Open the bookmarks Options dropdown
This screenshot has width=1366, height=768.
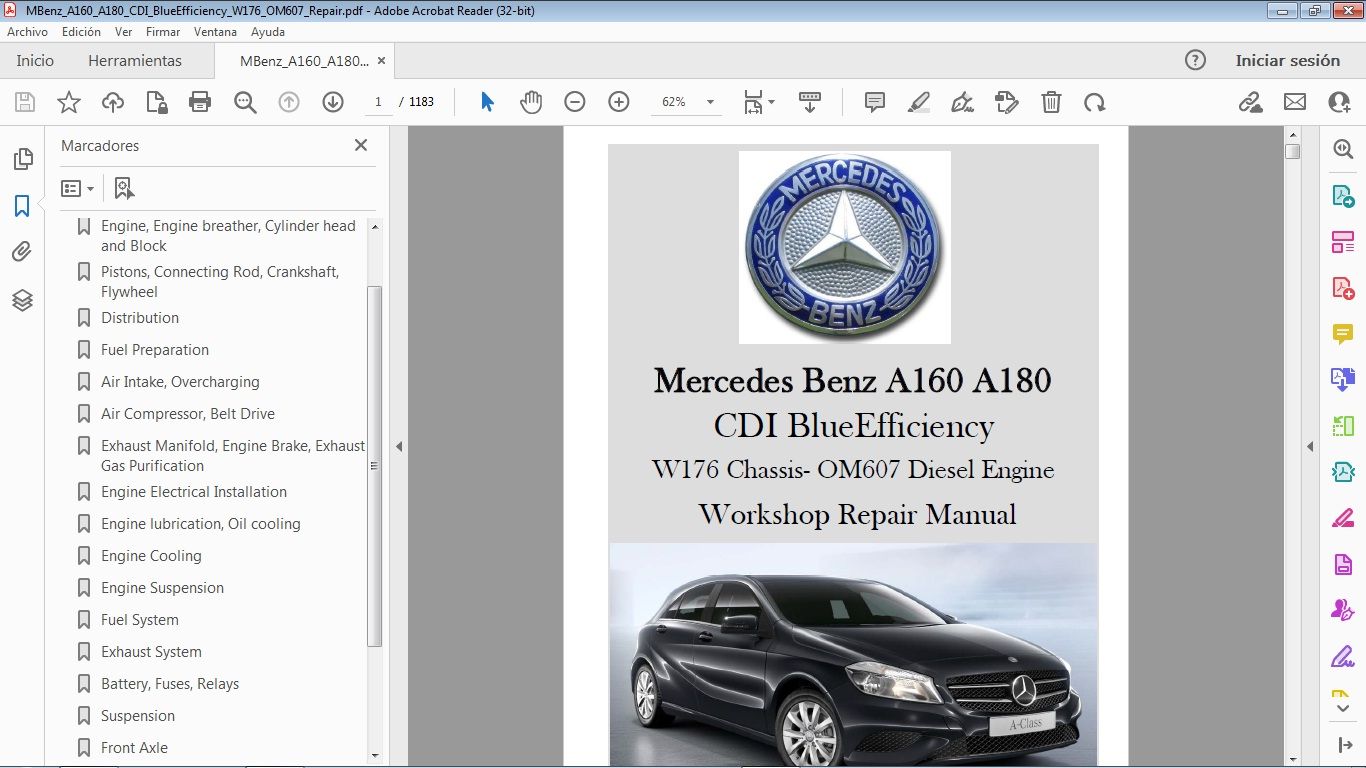tap(77, 188)
